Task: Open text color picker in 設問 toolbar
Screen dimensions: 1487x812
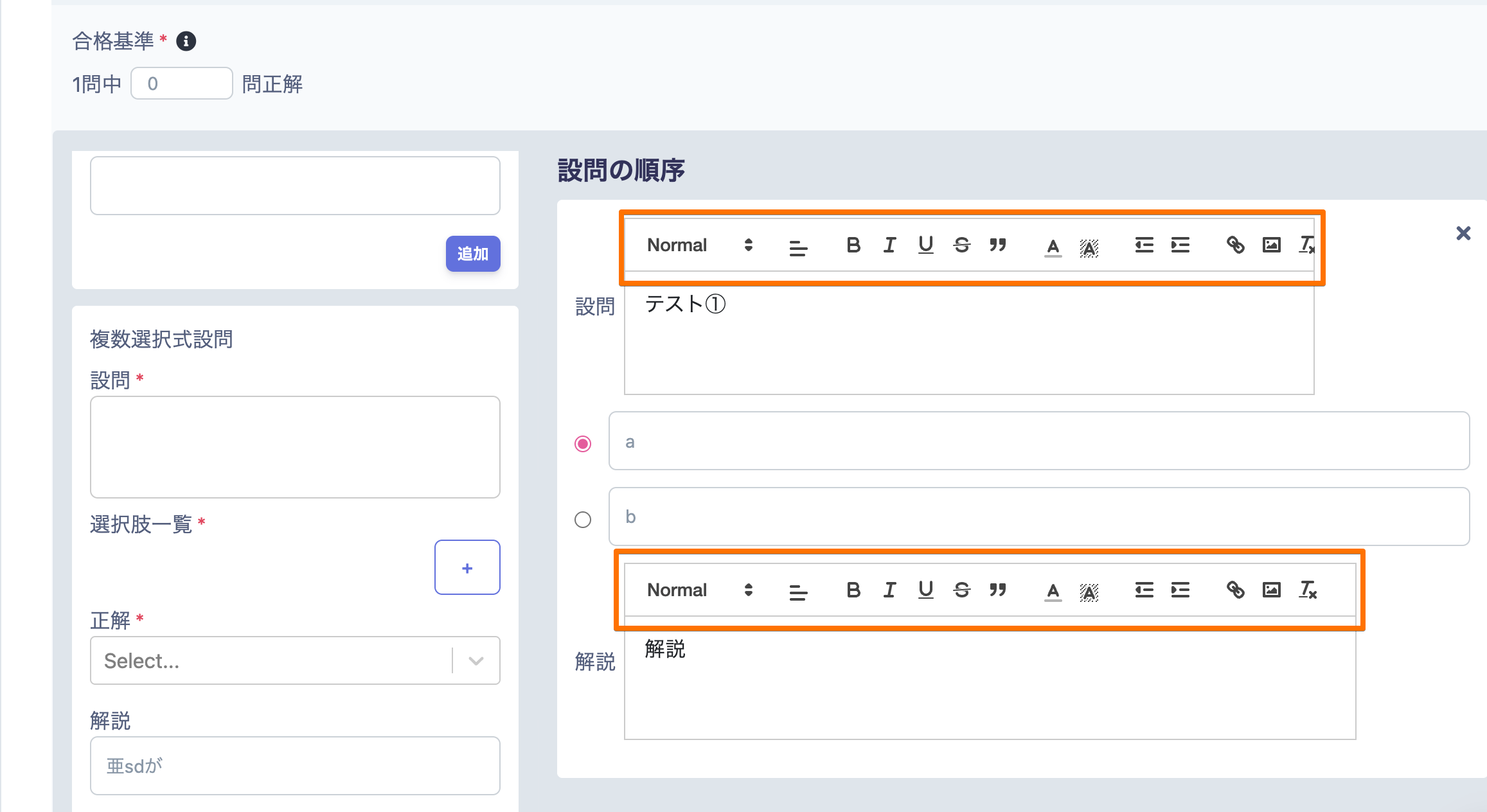Action: (x=1053, y=246)
